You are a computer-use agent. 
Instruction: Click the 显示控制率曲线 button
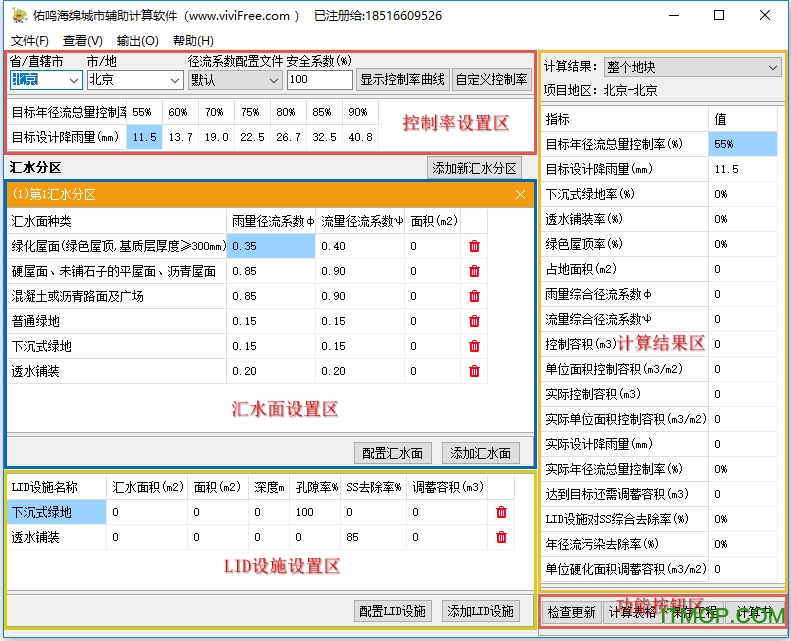pos(402,80)
